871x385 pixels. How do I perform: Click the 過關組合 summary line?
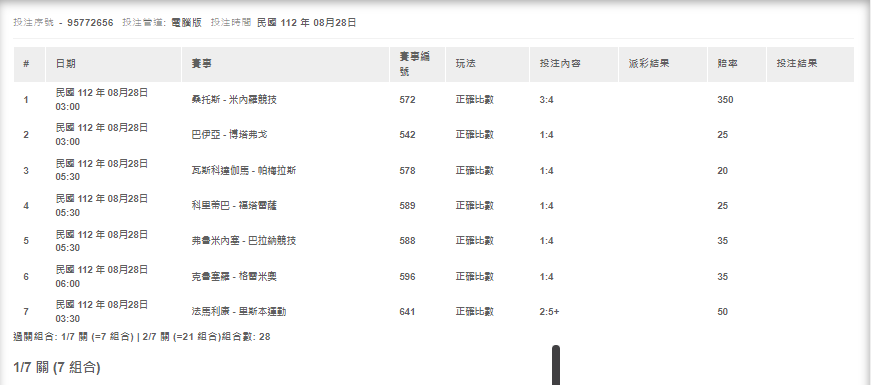[x=142, y=337]
